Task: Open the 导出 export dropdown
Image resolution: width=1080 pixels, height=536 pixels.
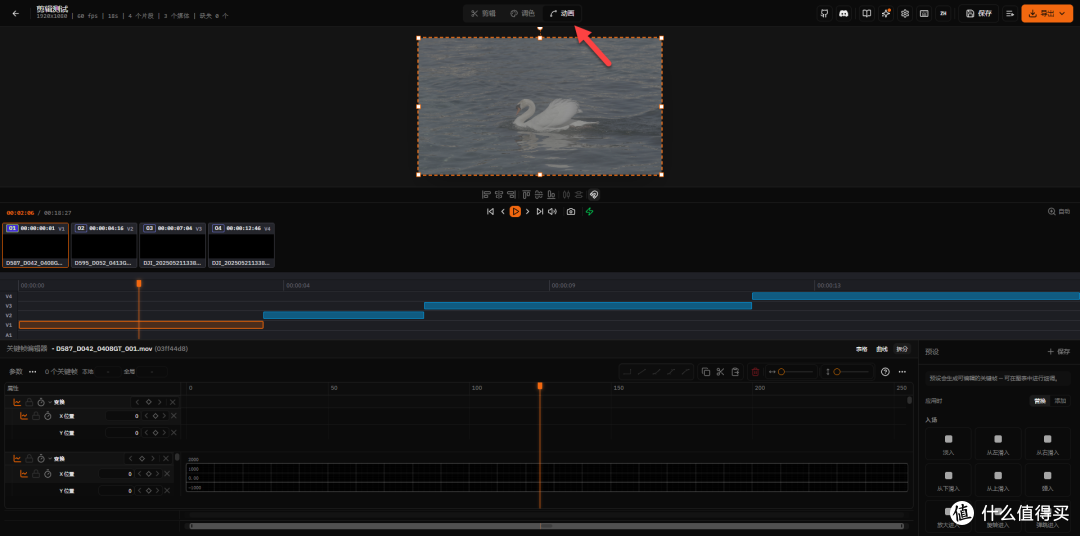Action: click(1047, 13)
